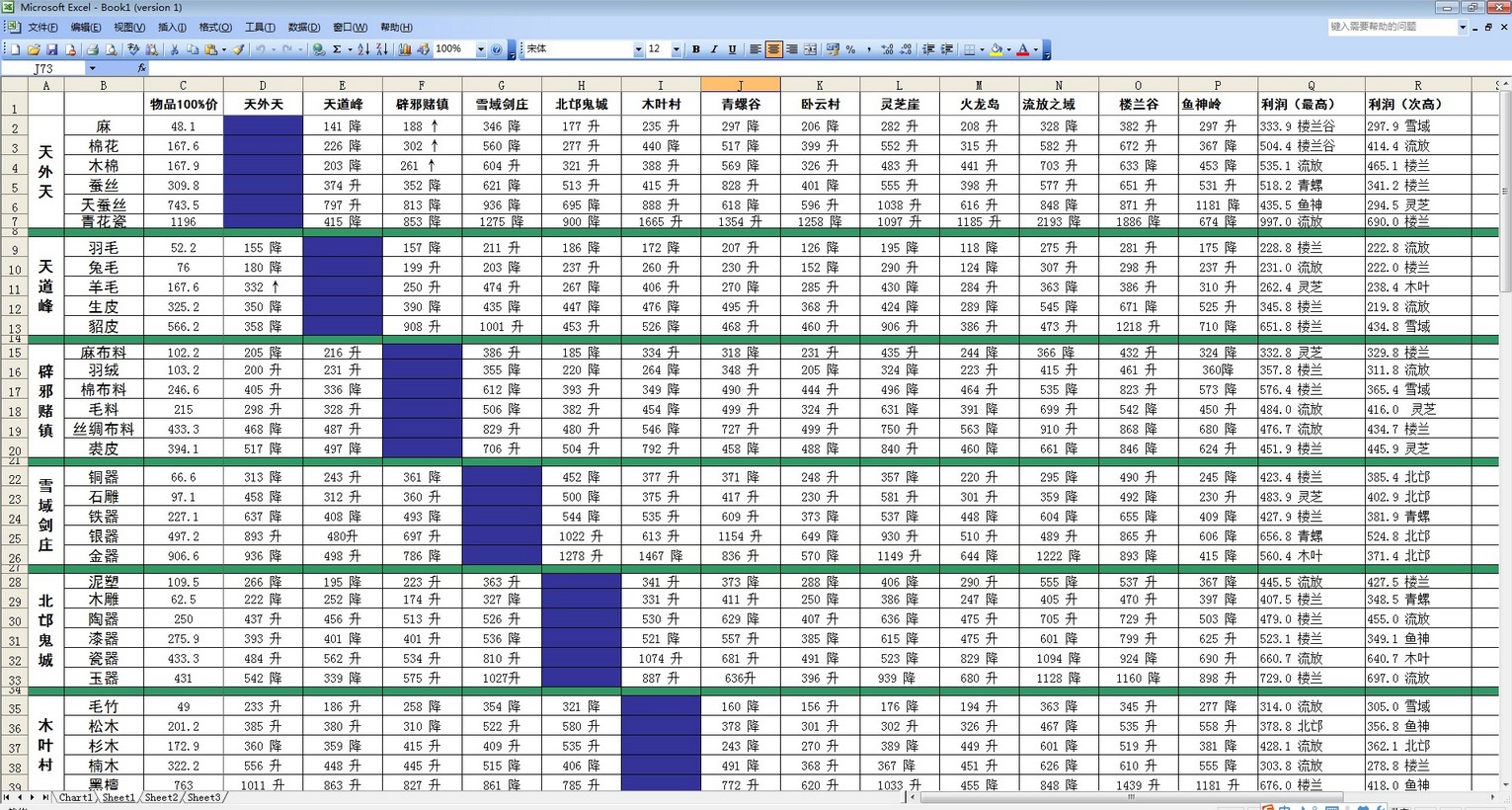
Task: Launch Chart Wizard icon
Action: pyautogui.click(x=404, y=49)
